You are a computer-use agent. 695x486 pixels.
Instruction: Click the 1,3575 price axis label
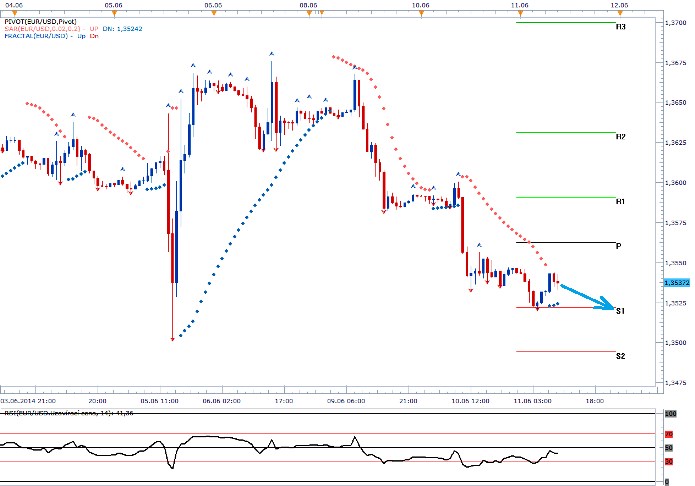tap(676, 223)
